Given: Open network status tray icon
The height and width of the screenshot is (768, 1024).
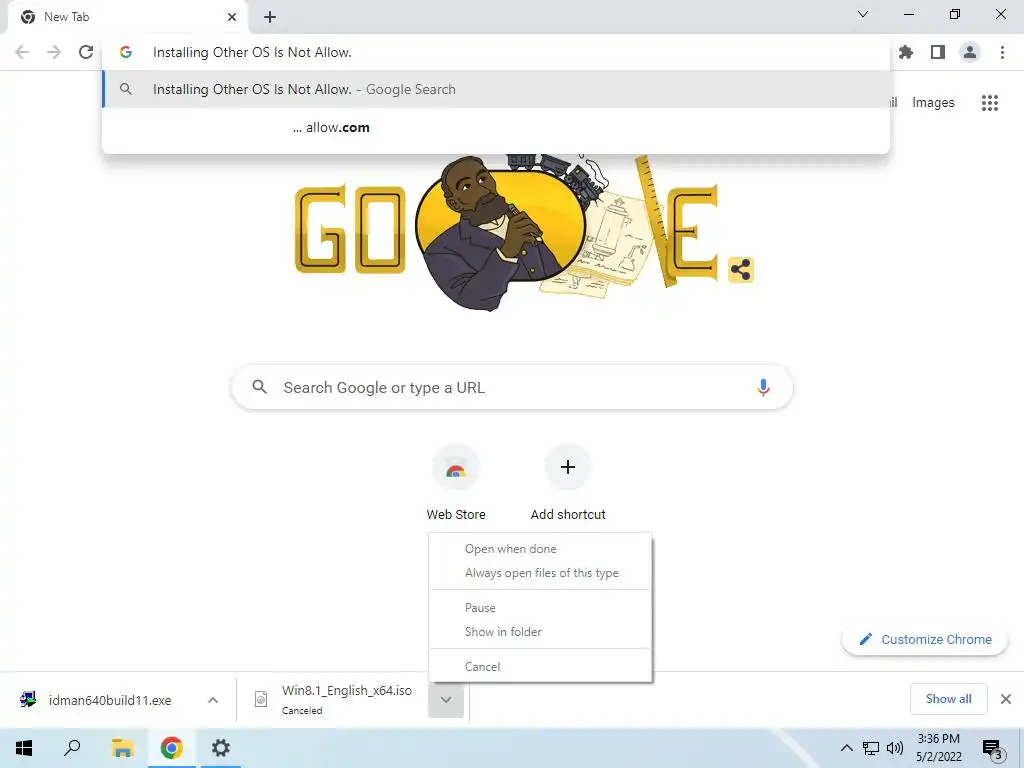Looking at the screenshot, I should coord(871,748).
